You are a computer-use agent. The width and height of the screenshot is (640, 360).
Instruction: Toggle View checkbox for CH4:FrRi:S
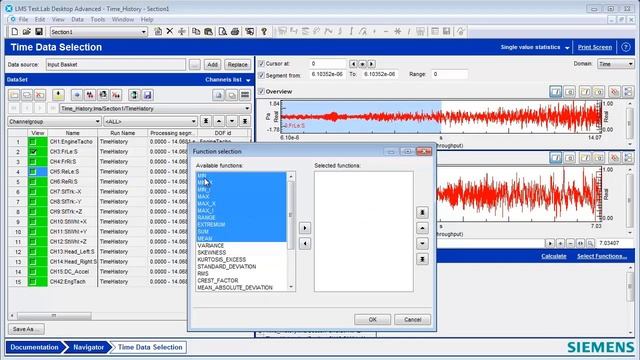click(33, 162)
